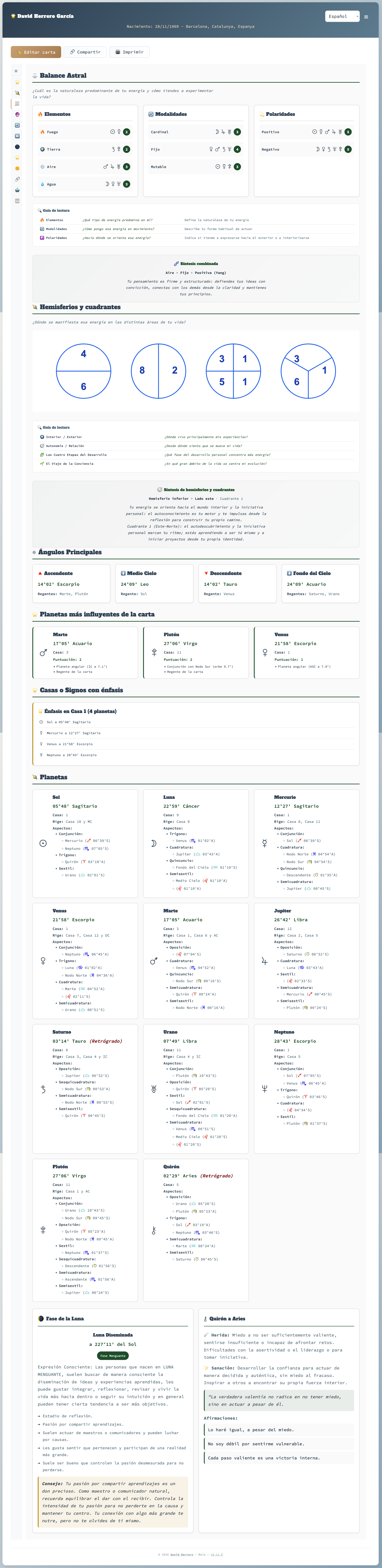382x1568 pixels.
Task: Open the dark new moon icon in the sidebar
Action: pos(17,147)
